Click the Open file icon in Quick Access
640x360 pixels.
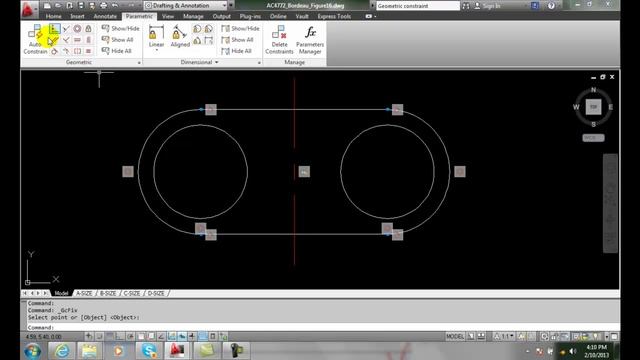(58, 6)
